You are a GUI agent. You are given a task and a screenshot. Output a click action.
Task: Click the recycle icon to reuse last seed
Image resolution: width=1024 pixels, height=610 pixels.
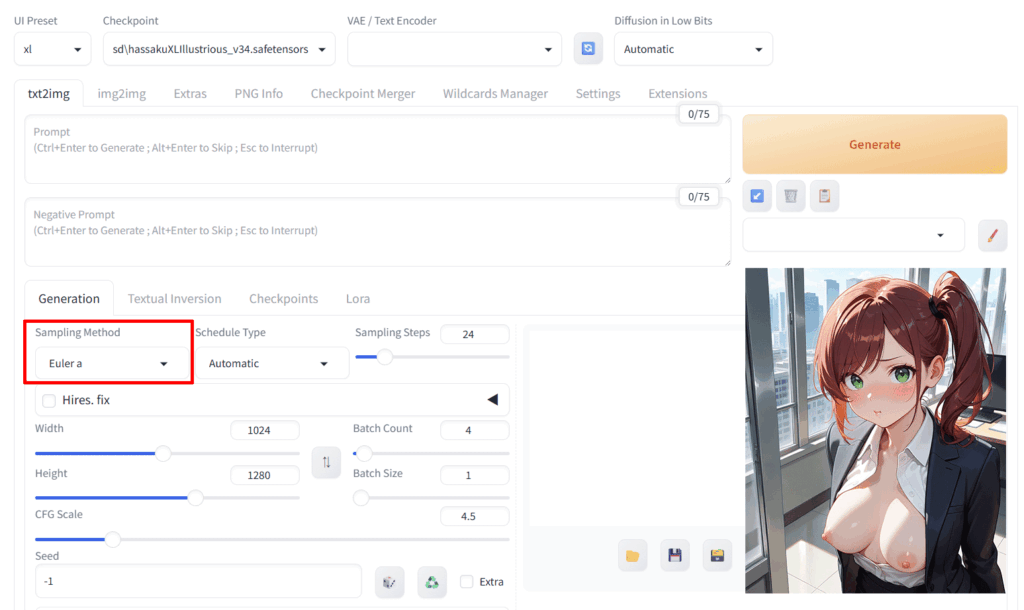431,582
